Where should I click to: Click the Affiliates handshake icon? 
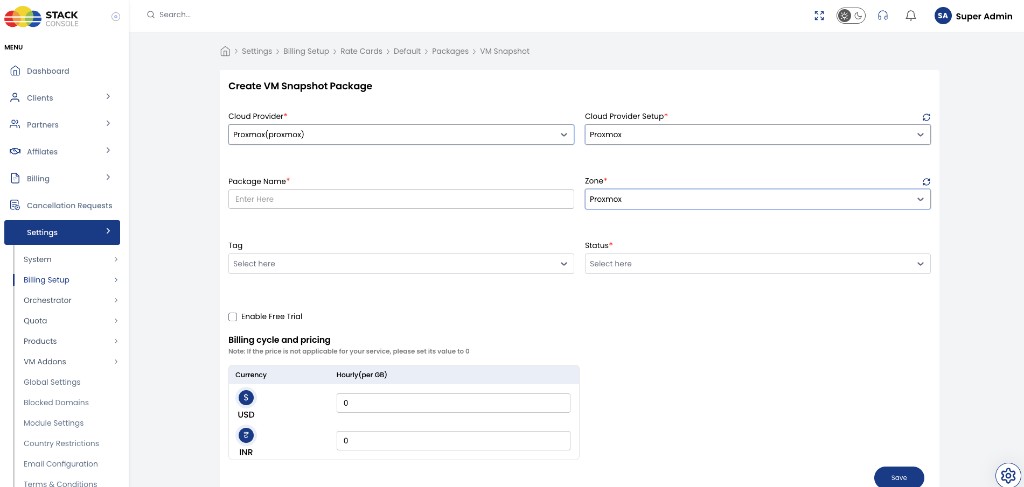point(15,151)
